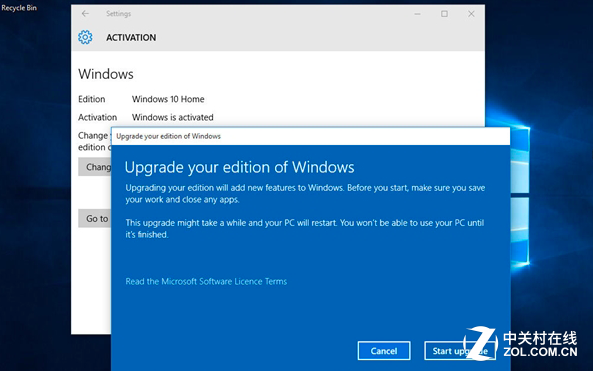The height and width of the screenshot is (371, 593).
Task: Minimize the Settings window
Action: click(x=418, y=14)
